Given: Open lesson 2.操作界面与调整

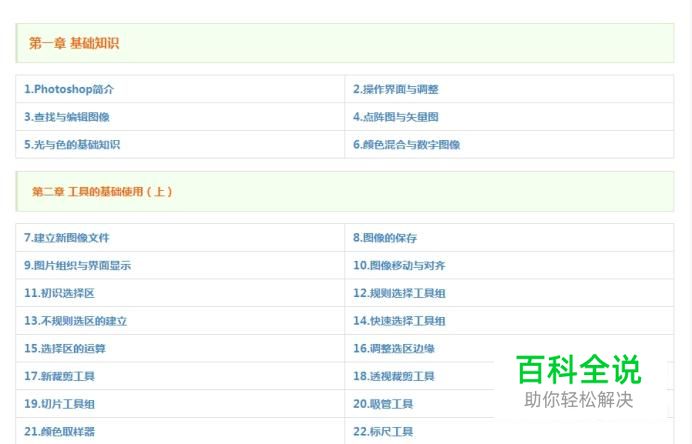Looking at the screenshot, I should coord(395,89).
